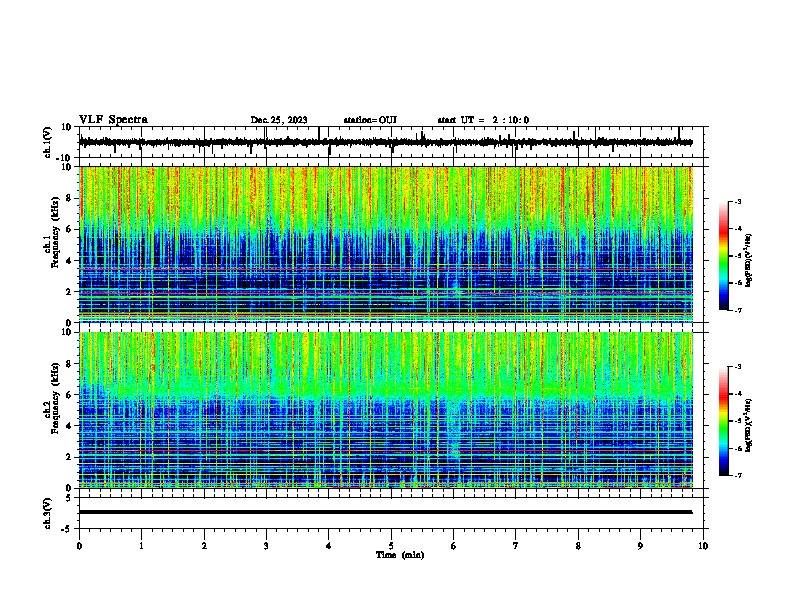Click the time axis tick label "1"

[x=141, y=546]
